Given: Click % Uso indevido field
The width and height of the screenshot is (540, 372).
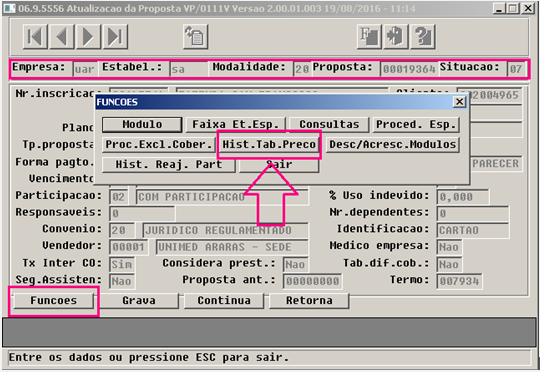Looking at the screenshot, I should [x=463, y=197].
